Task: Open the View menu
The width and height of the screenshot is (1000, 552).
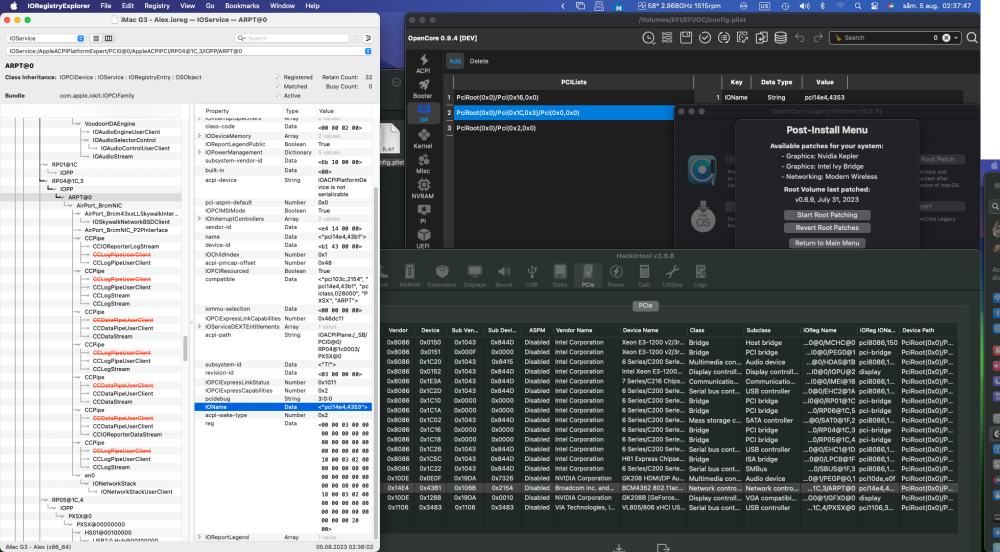Action: click(188, 6)
